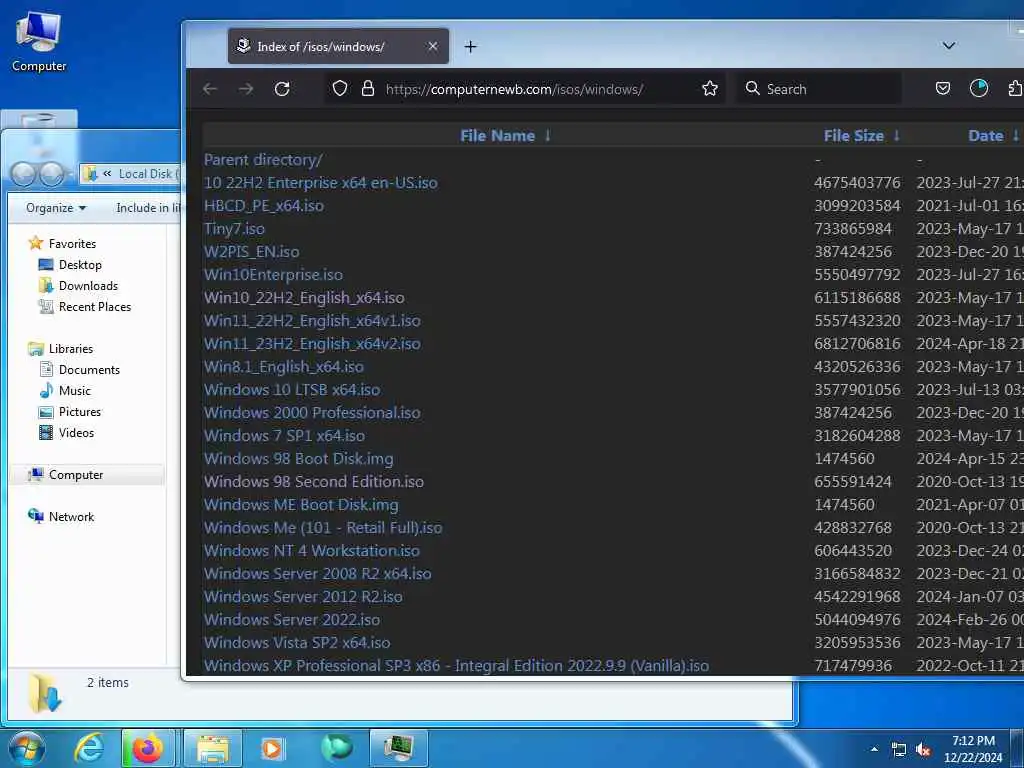Screen dimensions: 1024x768
Task: Open the Windows Start orb
Action: pyautogui.click(x=27, y=748)
